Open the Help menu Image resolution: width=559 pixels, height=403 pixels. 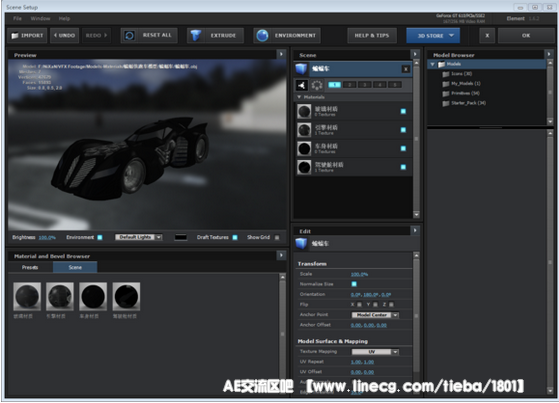pos(64,19)
